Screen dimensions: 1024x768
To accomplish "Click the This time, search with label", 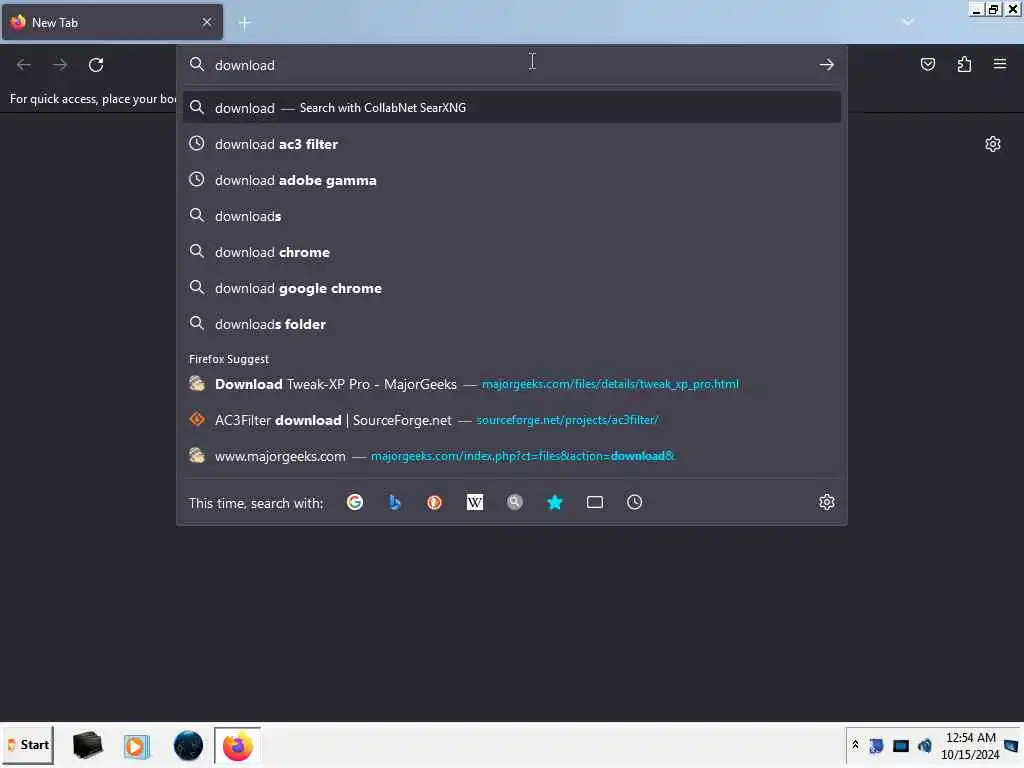I will [256, 503].
